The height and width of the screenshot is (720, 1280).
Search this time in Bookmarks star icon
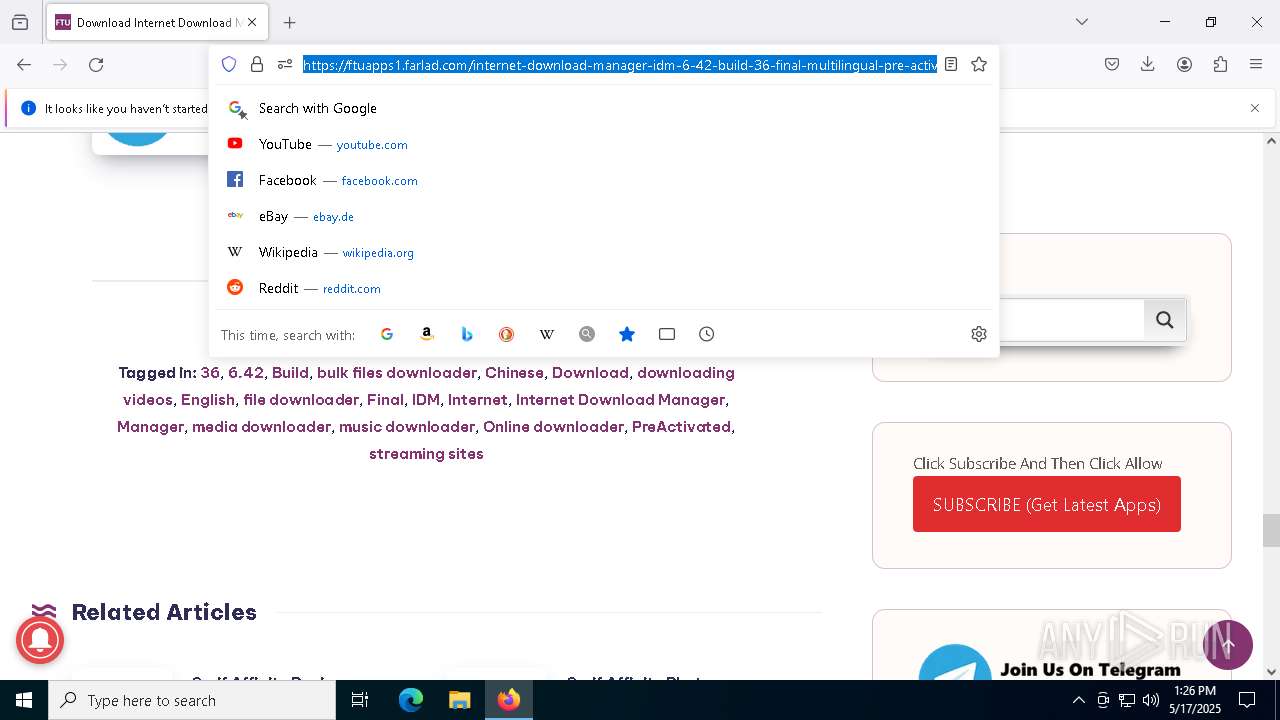(x=627, y=334)
